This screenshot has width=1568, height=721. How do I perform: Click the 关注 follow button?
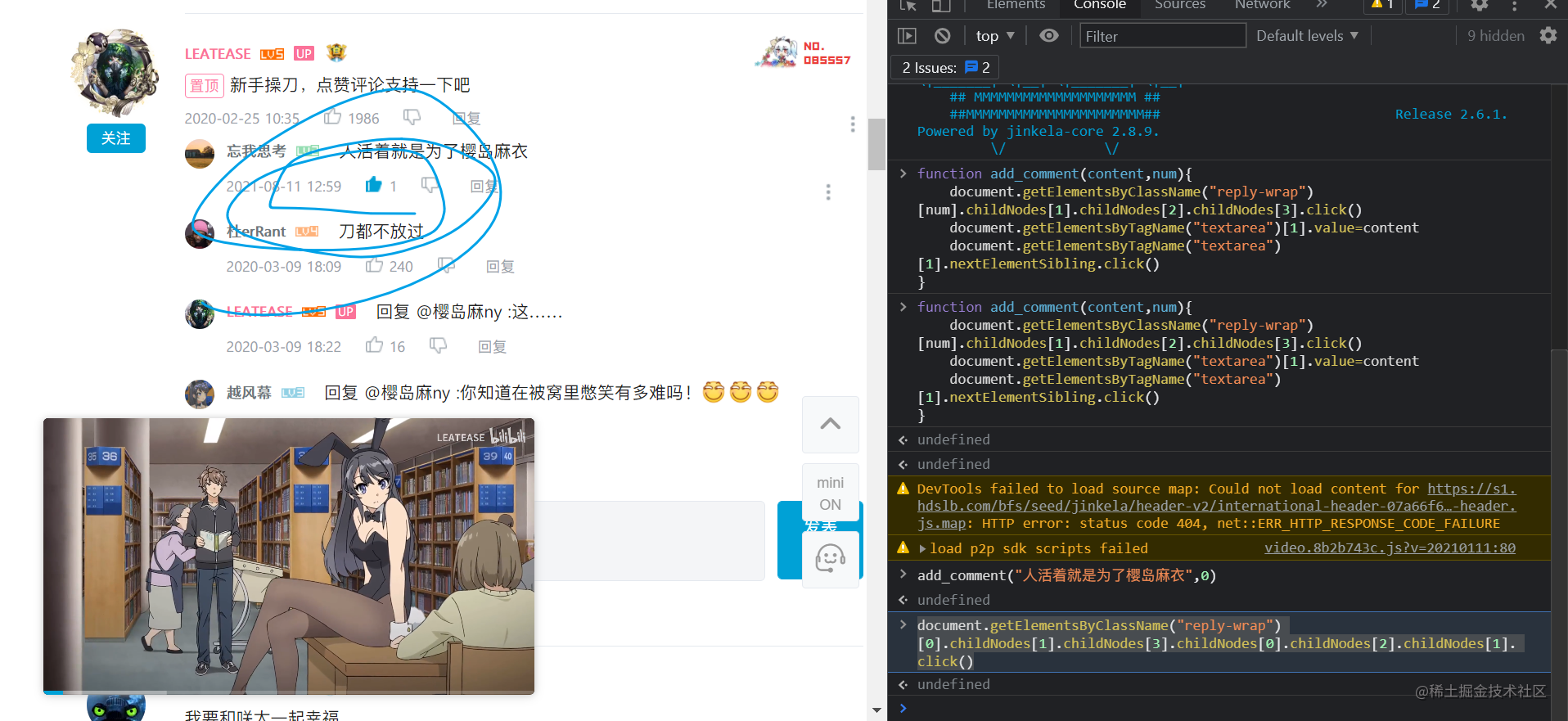[x=115, y=138]
